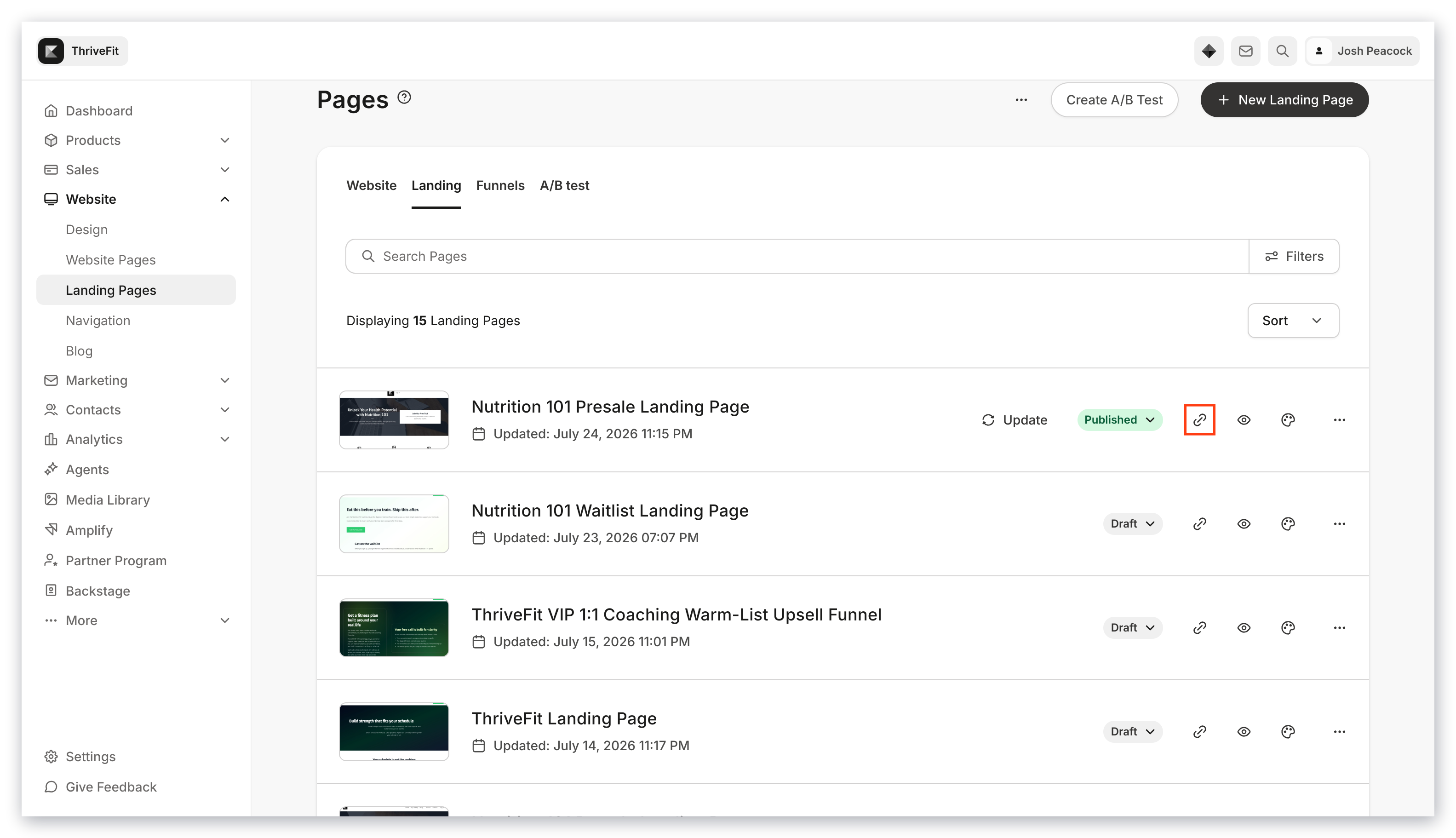This screenshot has width=1456, height=838.
Task: Select Landing Pages in the sidebar
Action: click(136, 290)
